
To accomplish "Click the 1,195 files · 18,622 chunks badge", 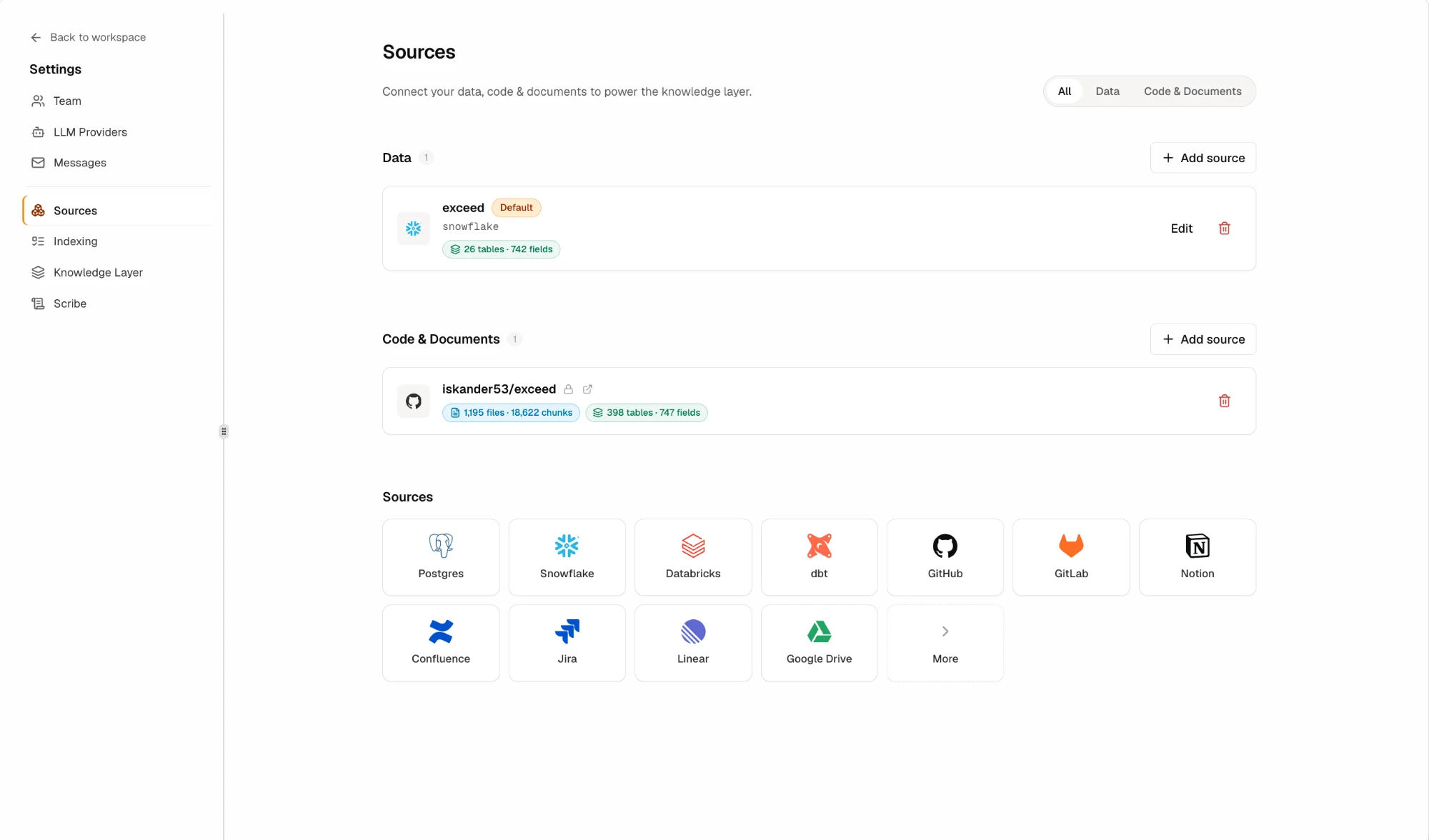I will (511, 413).
